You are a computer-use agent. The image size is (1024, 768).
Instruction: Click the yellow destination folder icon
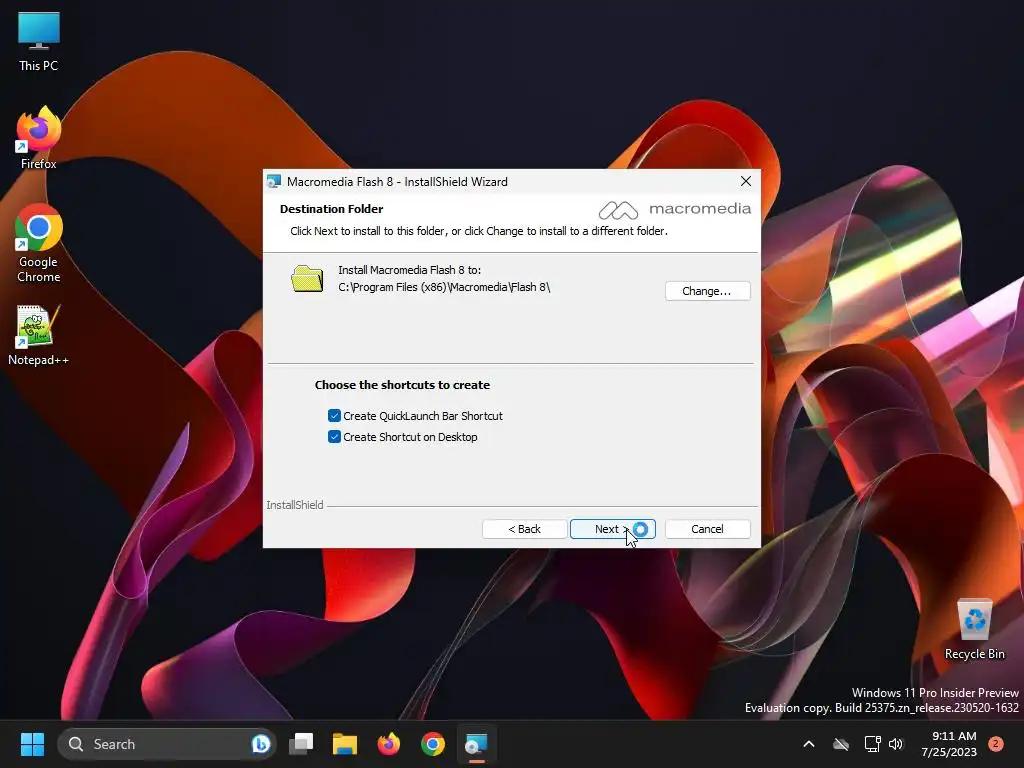pos(307,279)
